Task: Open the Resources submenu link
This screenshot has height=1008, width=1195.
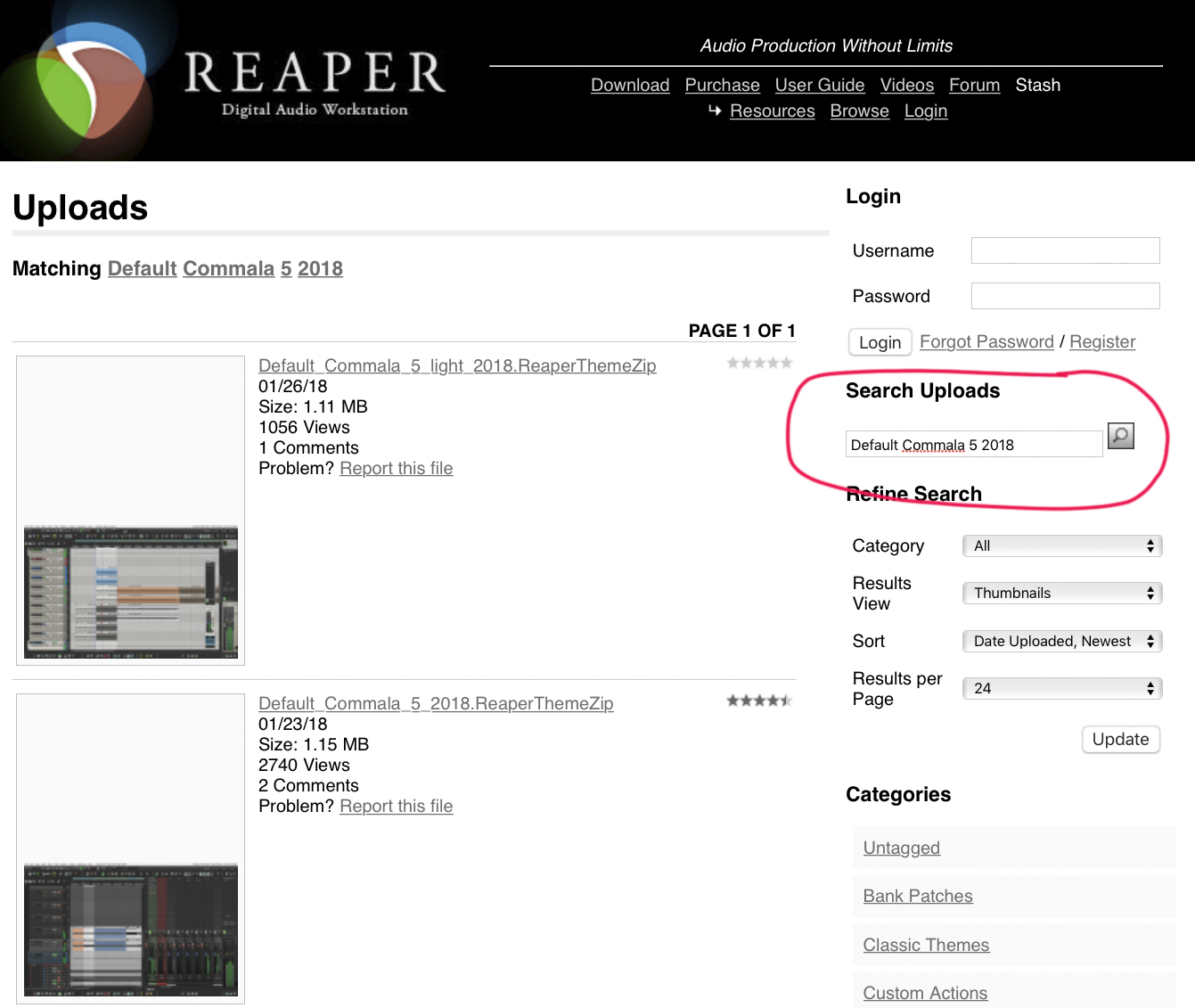Action: pyautogui.click(x=772, y=111)
